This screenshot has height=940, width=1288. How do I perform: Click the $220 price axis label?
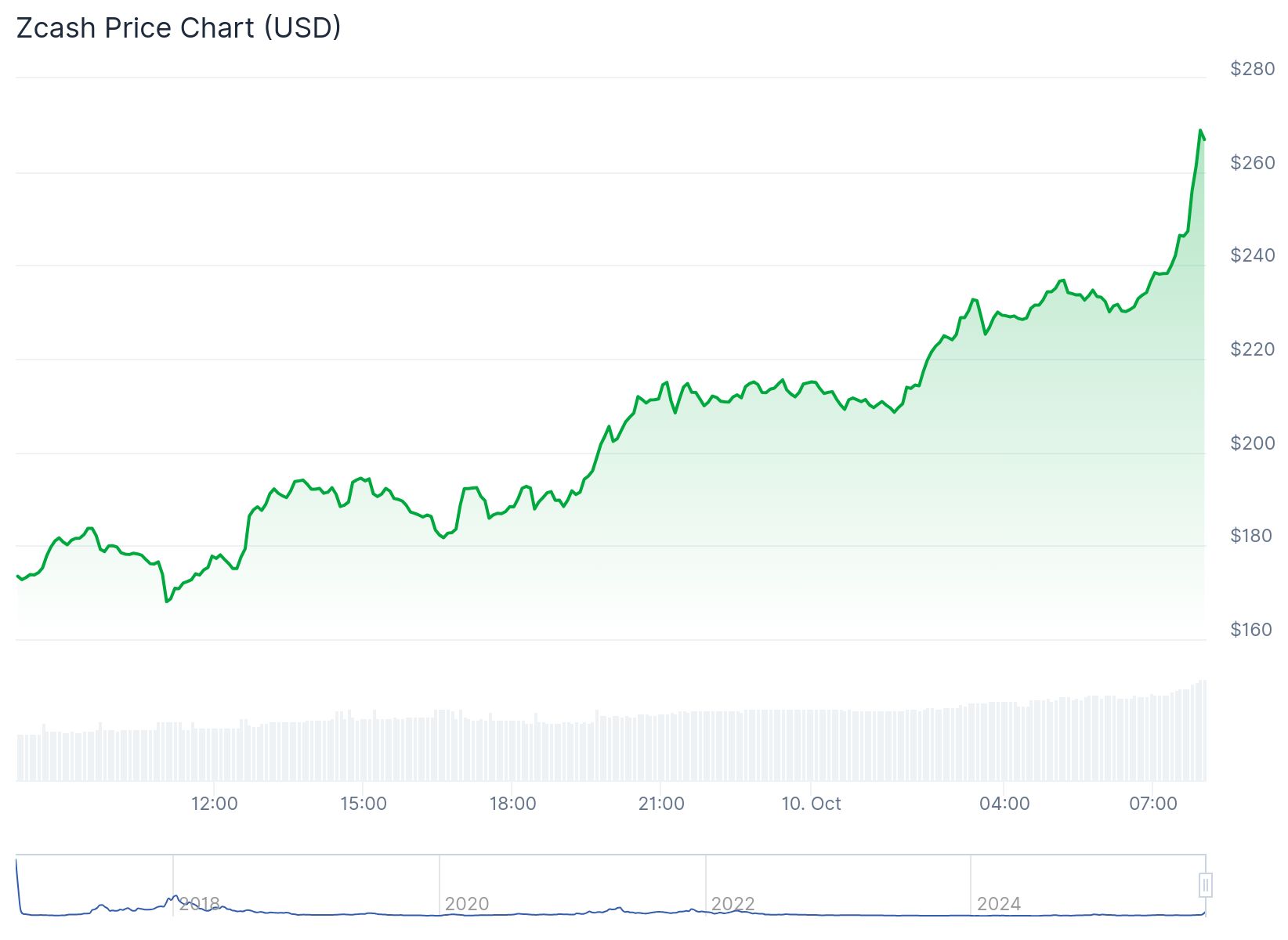pos(1253,349)
